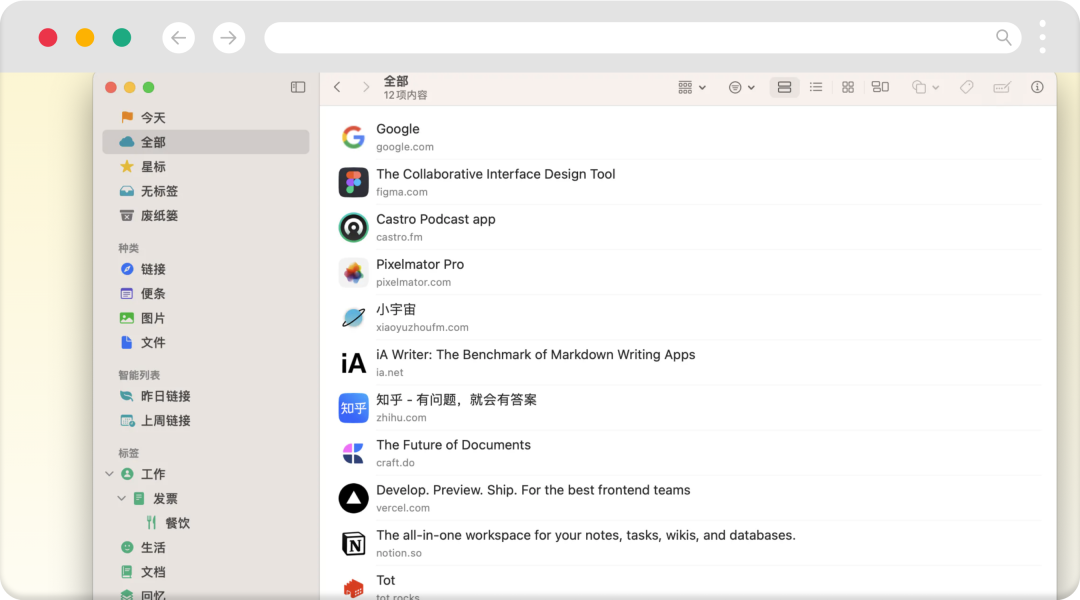
Task: Open the 'Castro Podcast app' entry
Action: (435, 219)
